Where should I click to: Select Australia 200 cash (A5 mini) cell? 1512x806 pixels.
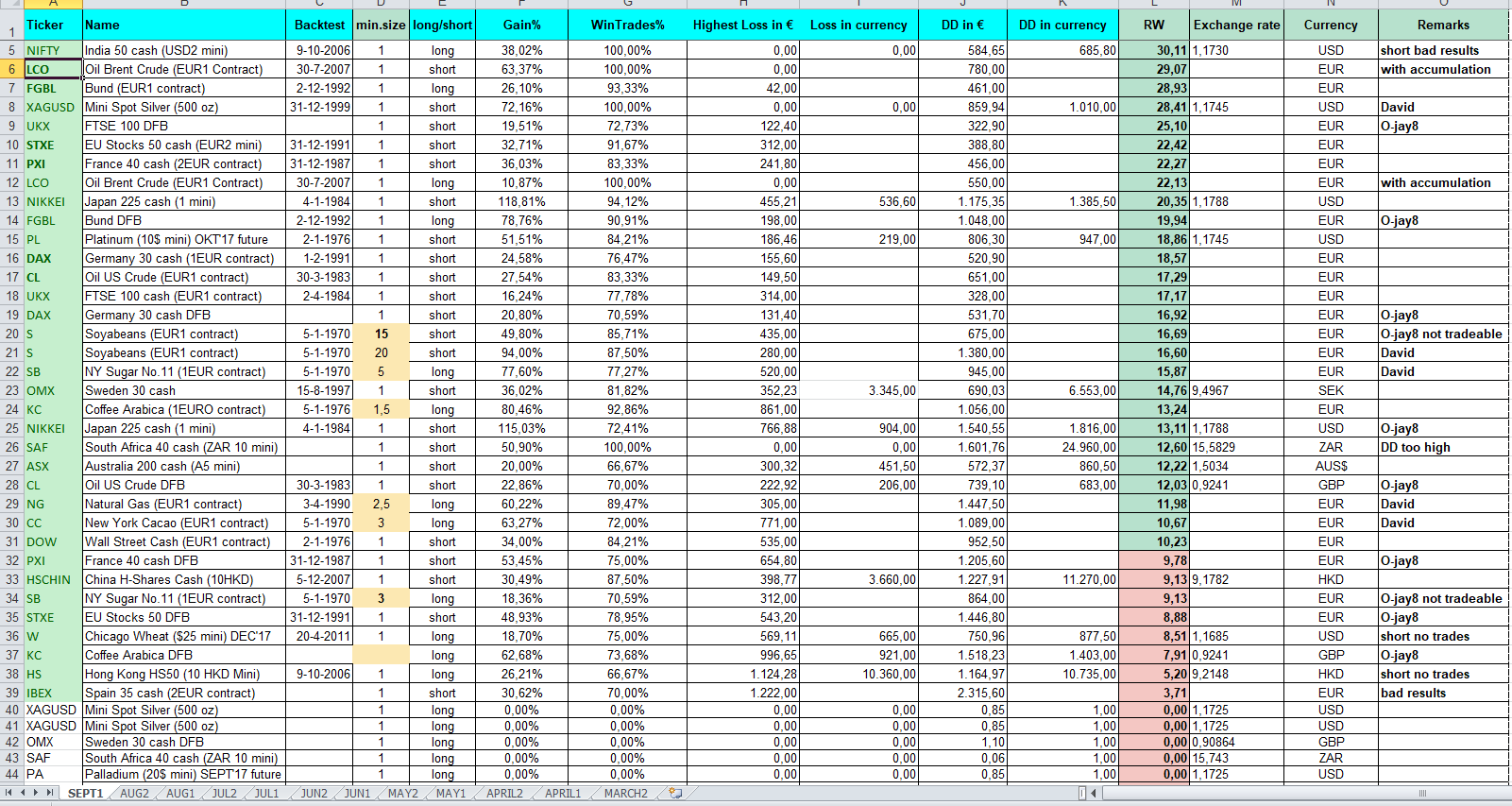click(184, 466)
